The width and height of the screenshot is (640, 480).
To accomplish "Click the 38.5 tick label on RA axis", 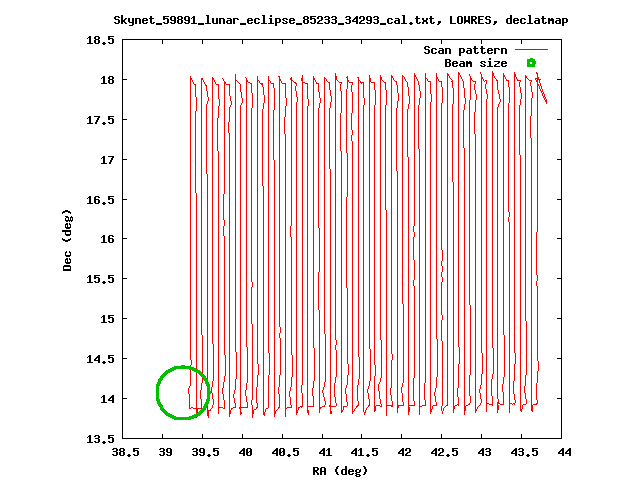I will click(x=125, y=452).
